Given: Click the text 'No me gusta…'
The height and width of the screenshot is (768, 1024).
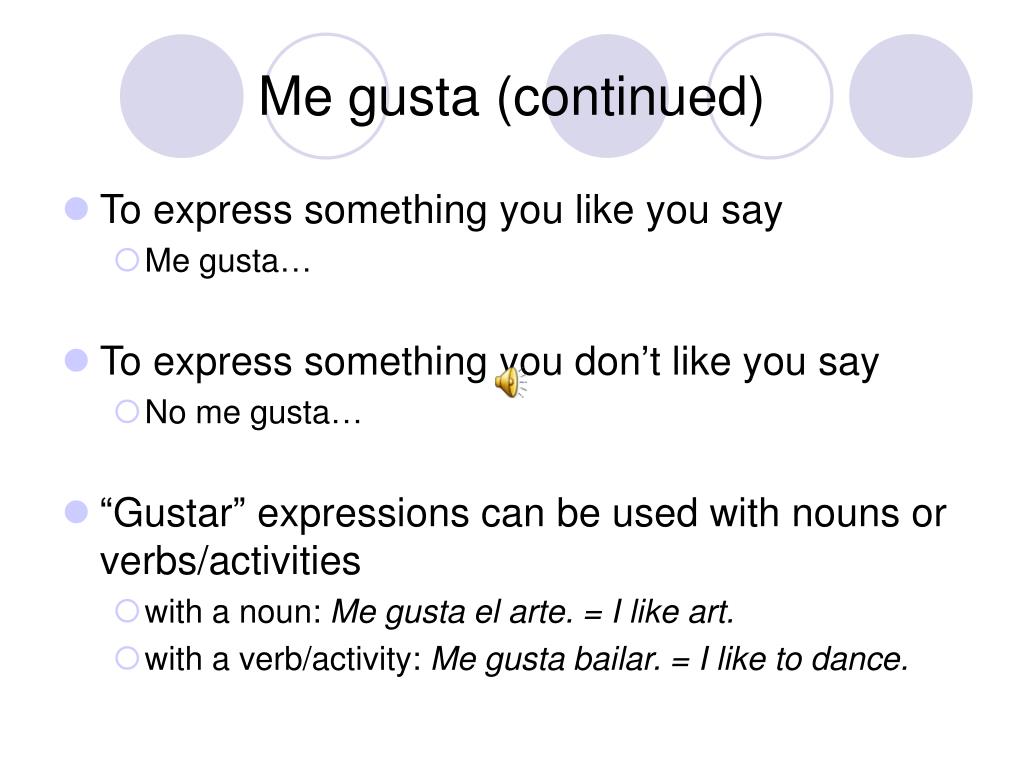Looking at the screenshot, I should coord(253,413).
